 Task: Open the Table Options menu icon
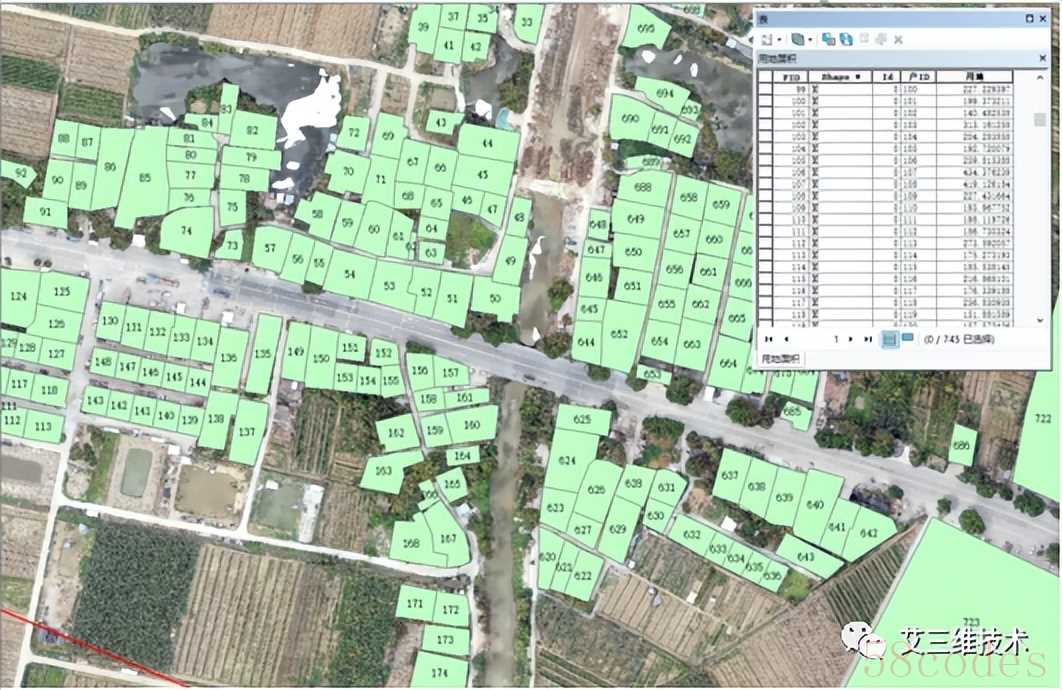click(x=766, y=39)
